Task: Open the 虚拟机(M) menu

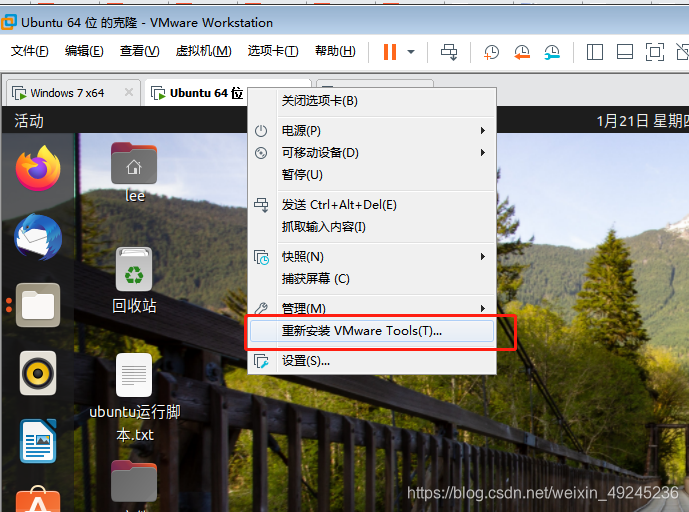Action: 203,51
